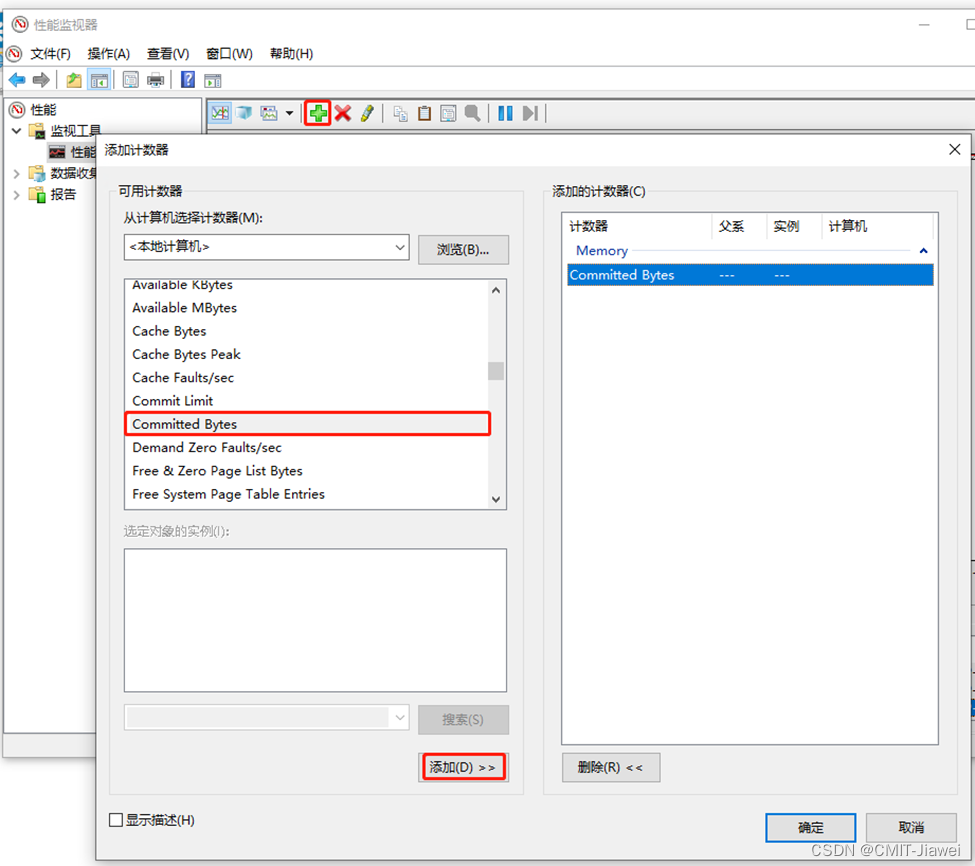Open the 帮助(H) menu

point(292,54)
